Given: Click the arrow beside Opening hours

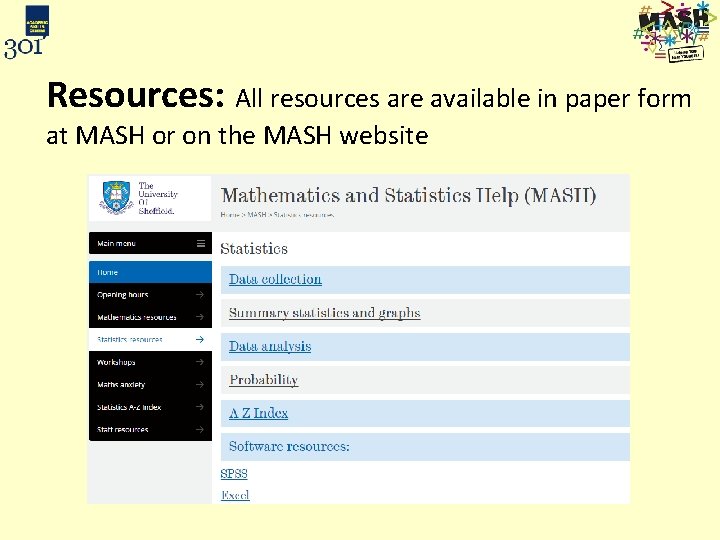Looking at the screenshot, I should (200, 294).
